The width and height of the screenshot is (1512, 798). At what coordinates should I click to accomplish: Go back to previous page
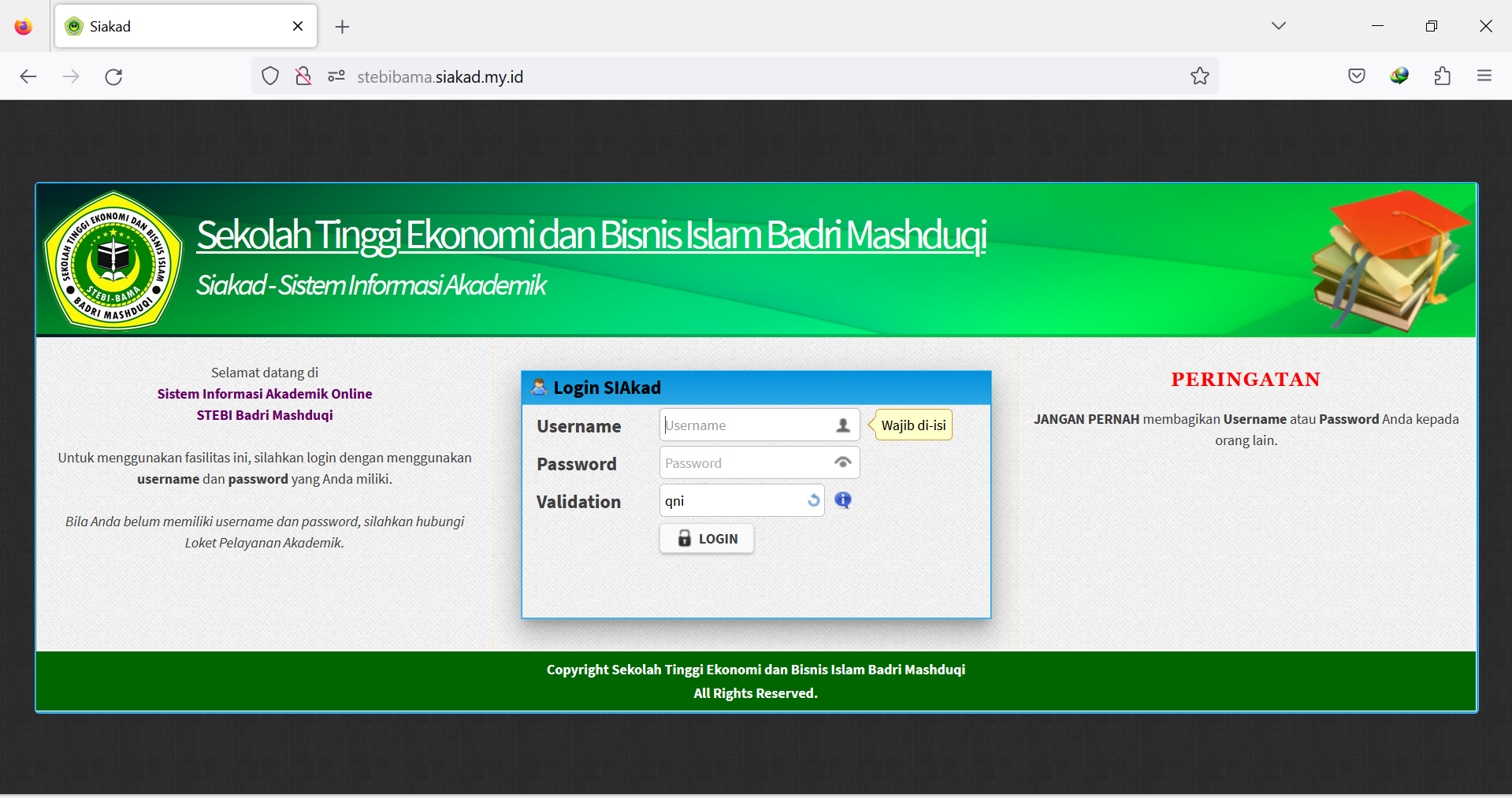click(28, 76)
